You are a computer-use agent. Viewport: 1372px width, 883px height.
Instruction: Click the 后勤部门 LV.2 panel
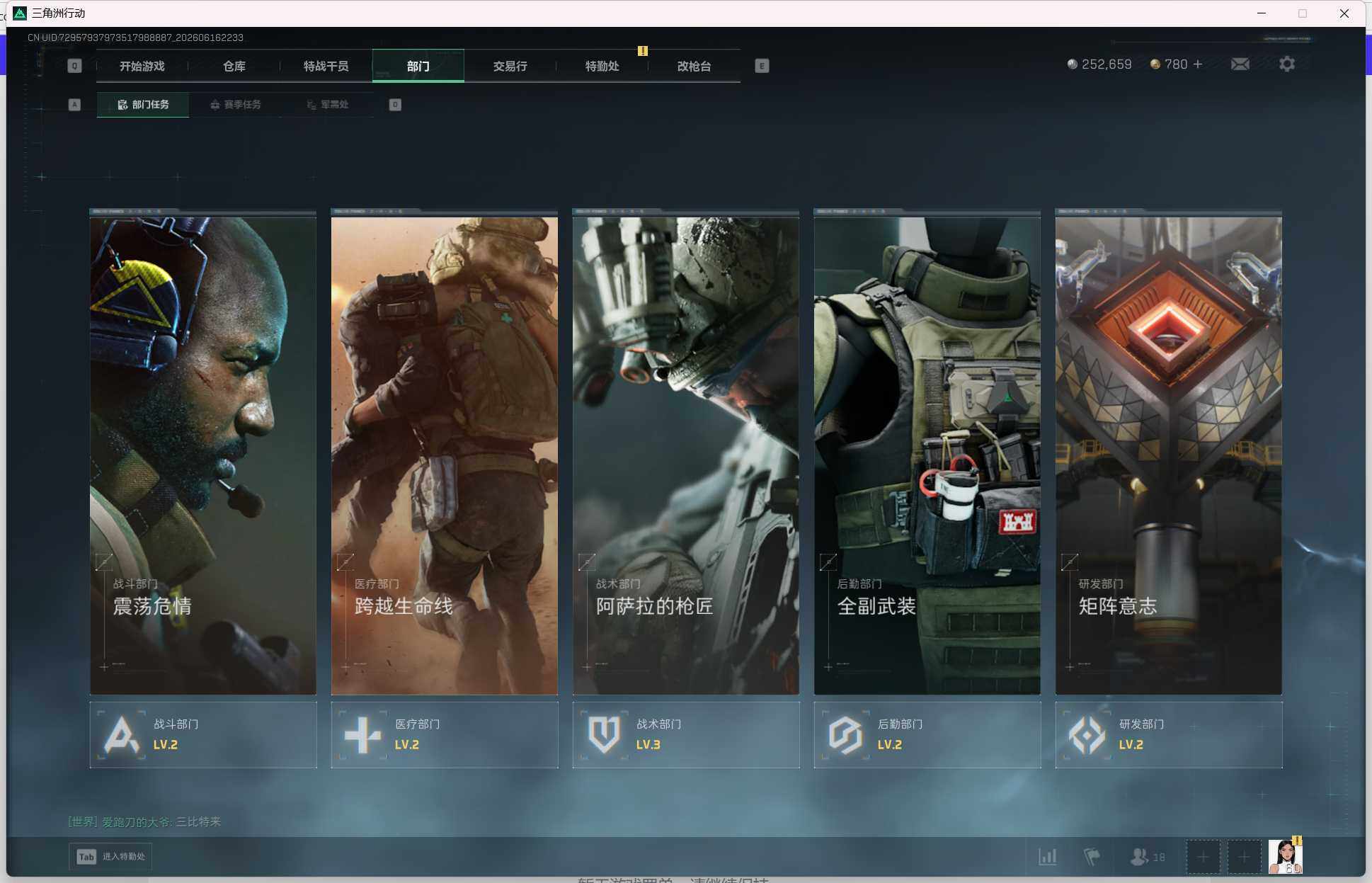pyautogui.click(x=927, y=735)
